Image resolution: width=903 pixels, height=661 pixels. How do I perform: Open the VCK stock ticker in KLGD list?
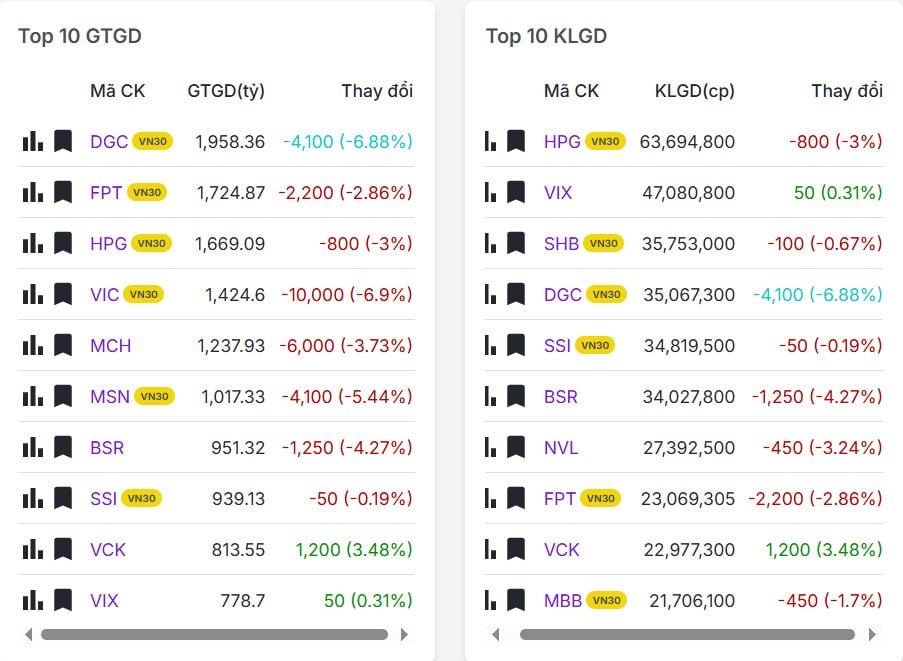coord(563,549)
